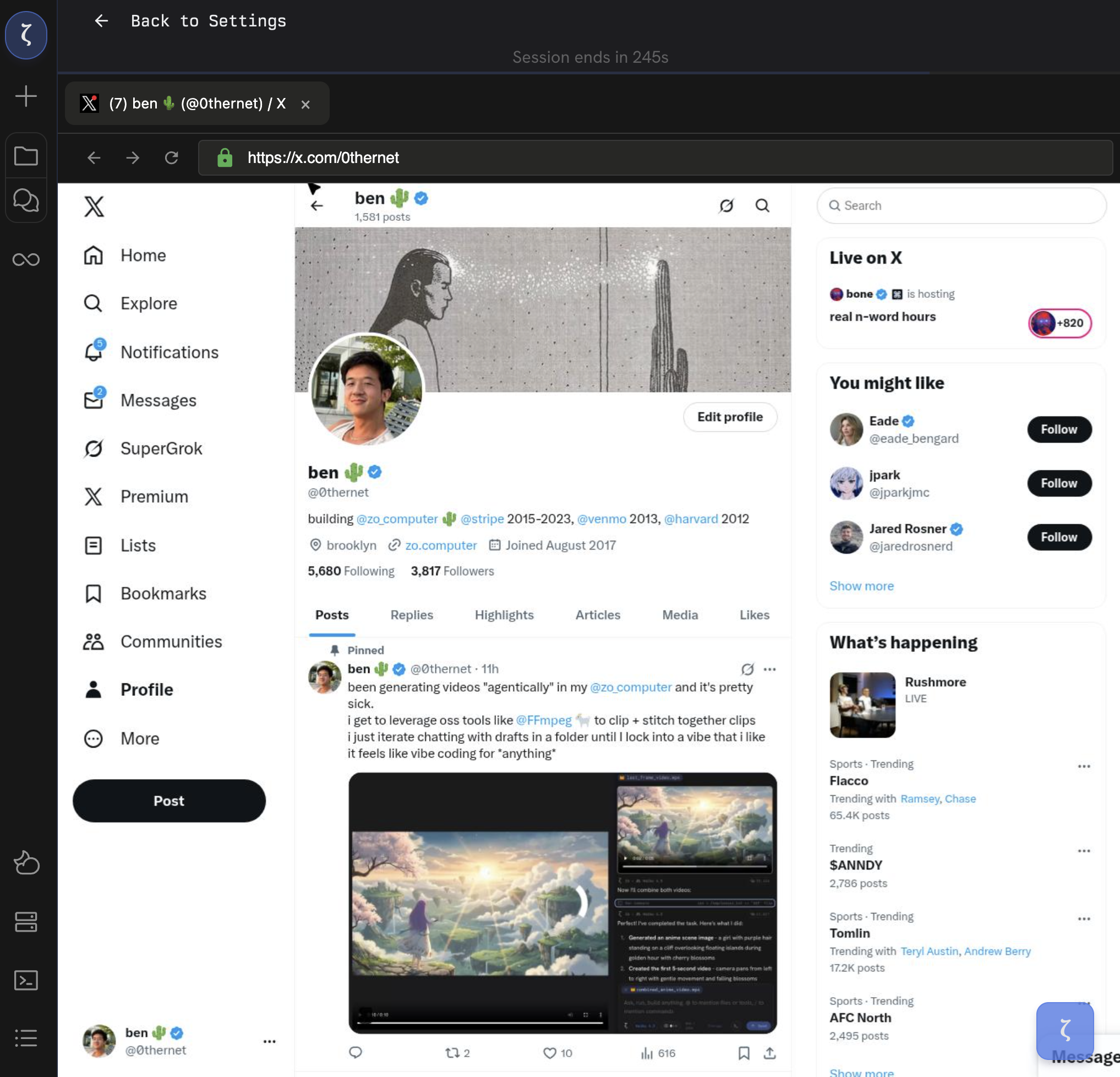This screenshot has height=1077, width=1120.
Task: Like the pinned post with the heart icon
Action: (x=550, y=1052)
